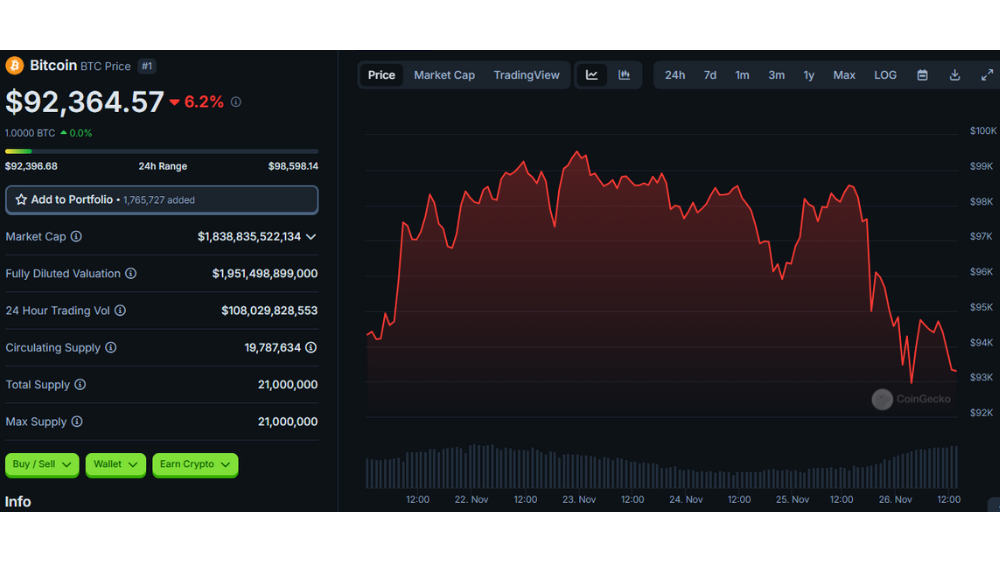Set chart range to 3m
The width and height of the screenshot is (1000, 562).
(x=776, y=75)
